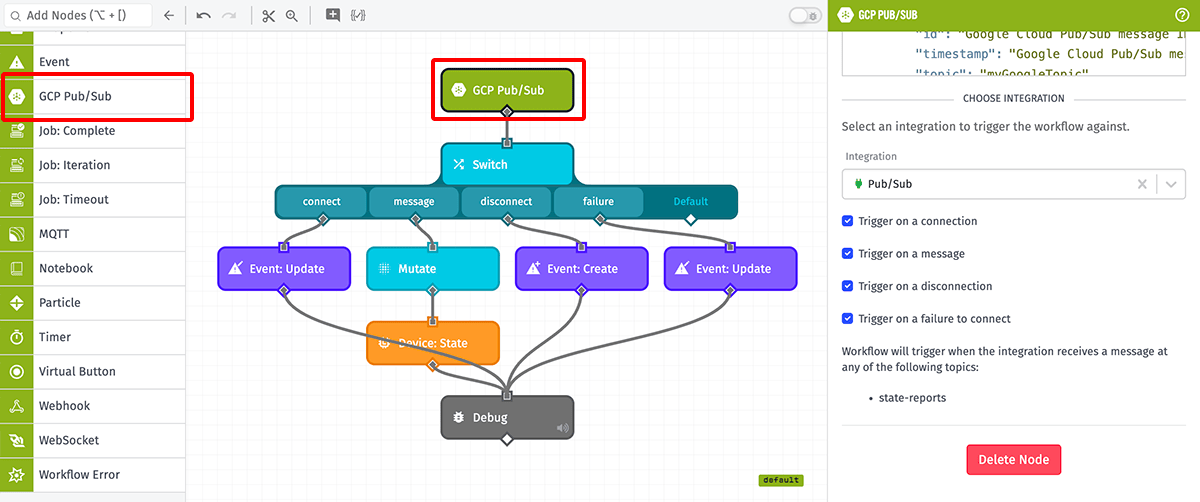1200x502 pixels.
Task: Select the Device: State node
Action: pos(432,343)
